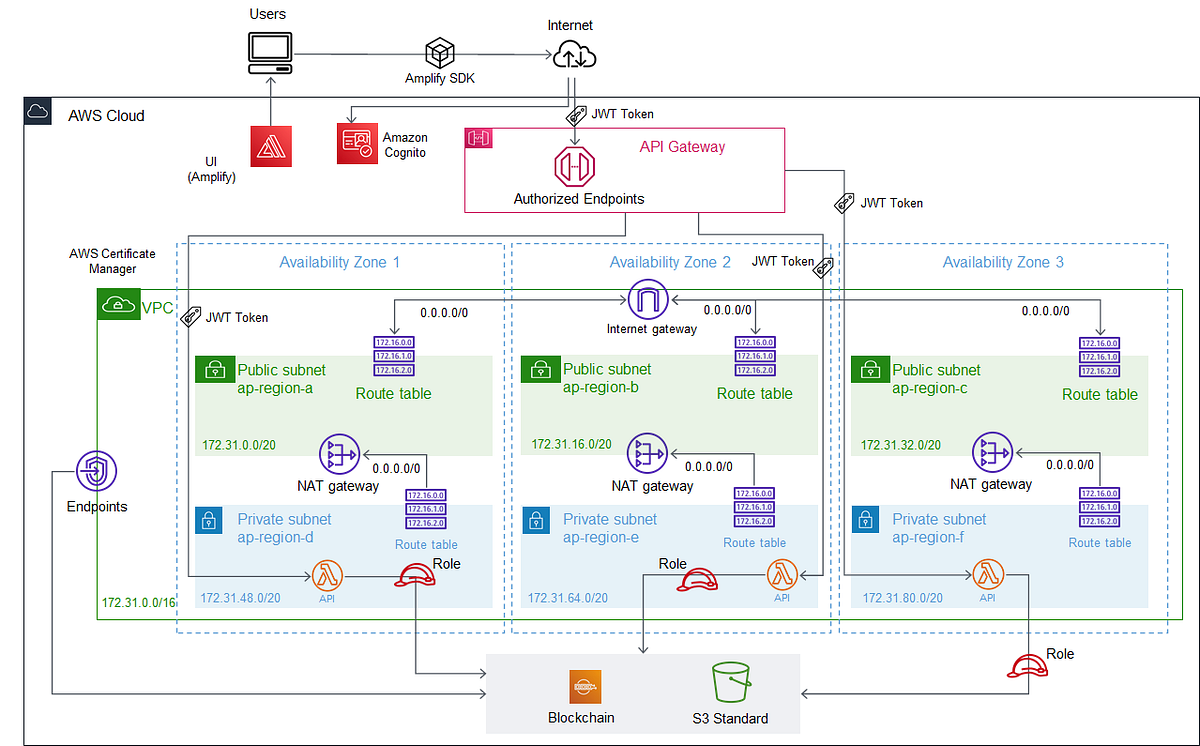Screen dimensions: 1200x746
Task: Open the Amplify SDK icon
Action: (x=439, y=52)
